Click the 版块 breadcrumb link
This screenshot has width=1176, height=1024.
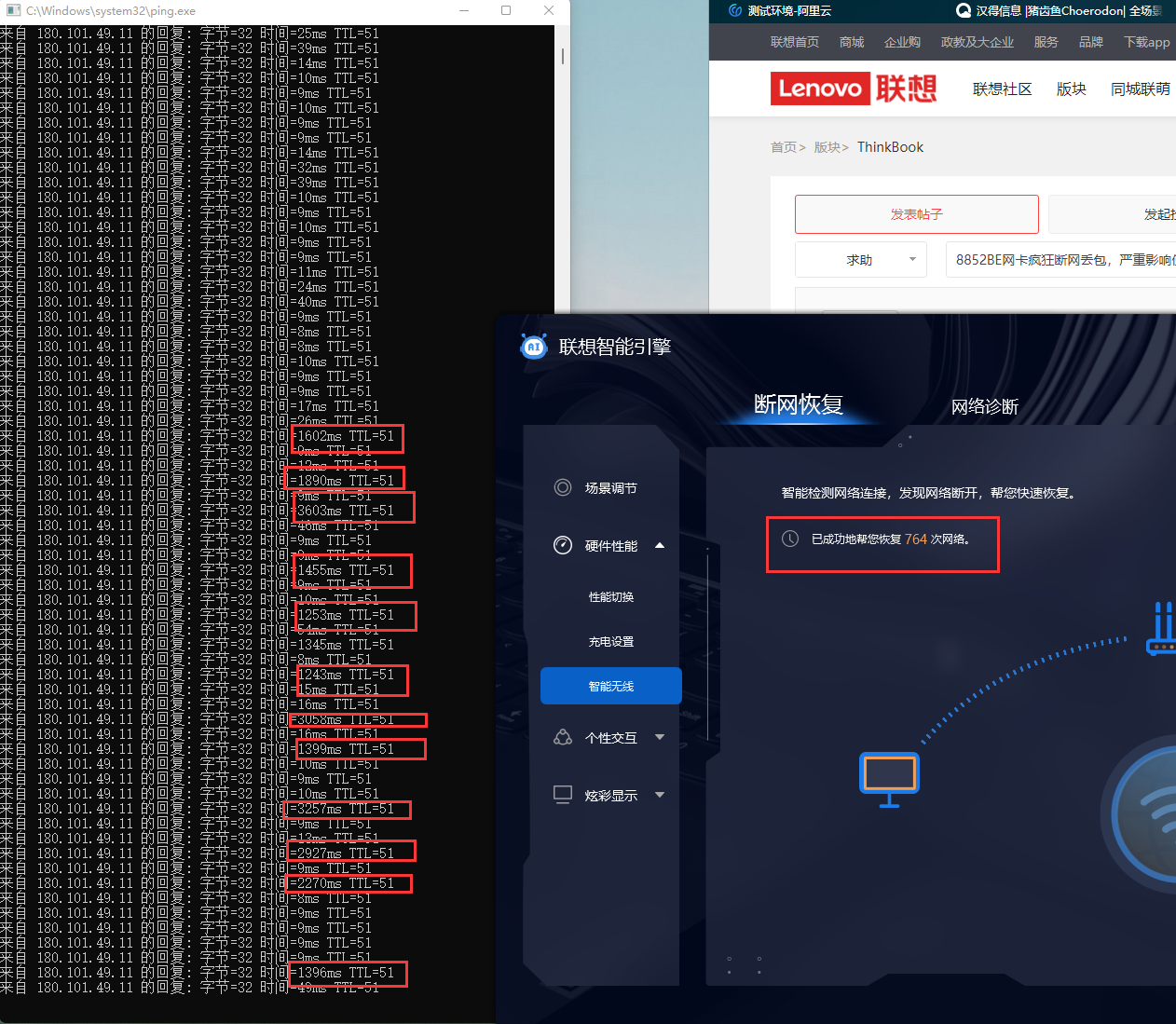pyautogui.click(x=827, y=147)
